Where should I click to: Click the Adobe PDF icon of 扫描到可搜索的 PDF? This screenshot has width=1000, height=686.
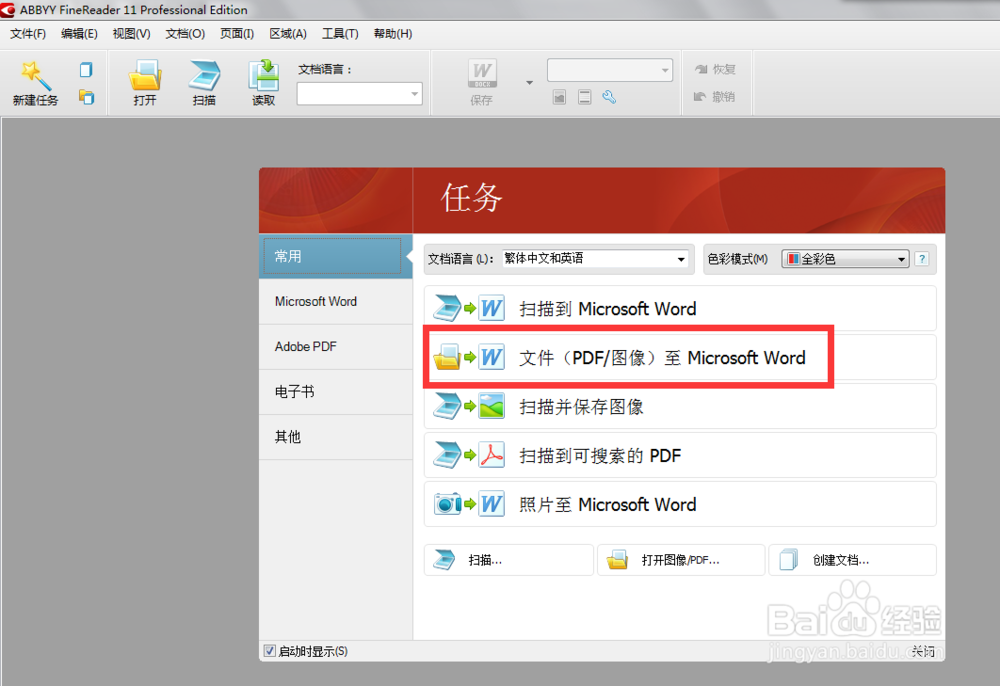point(492,455)
